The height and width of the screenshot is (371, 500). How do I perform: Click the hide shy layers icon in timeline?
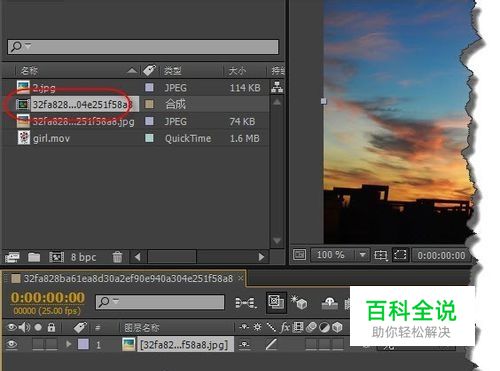point(330,303)
